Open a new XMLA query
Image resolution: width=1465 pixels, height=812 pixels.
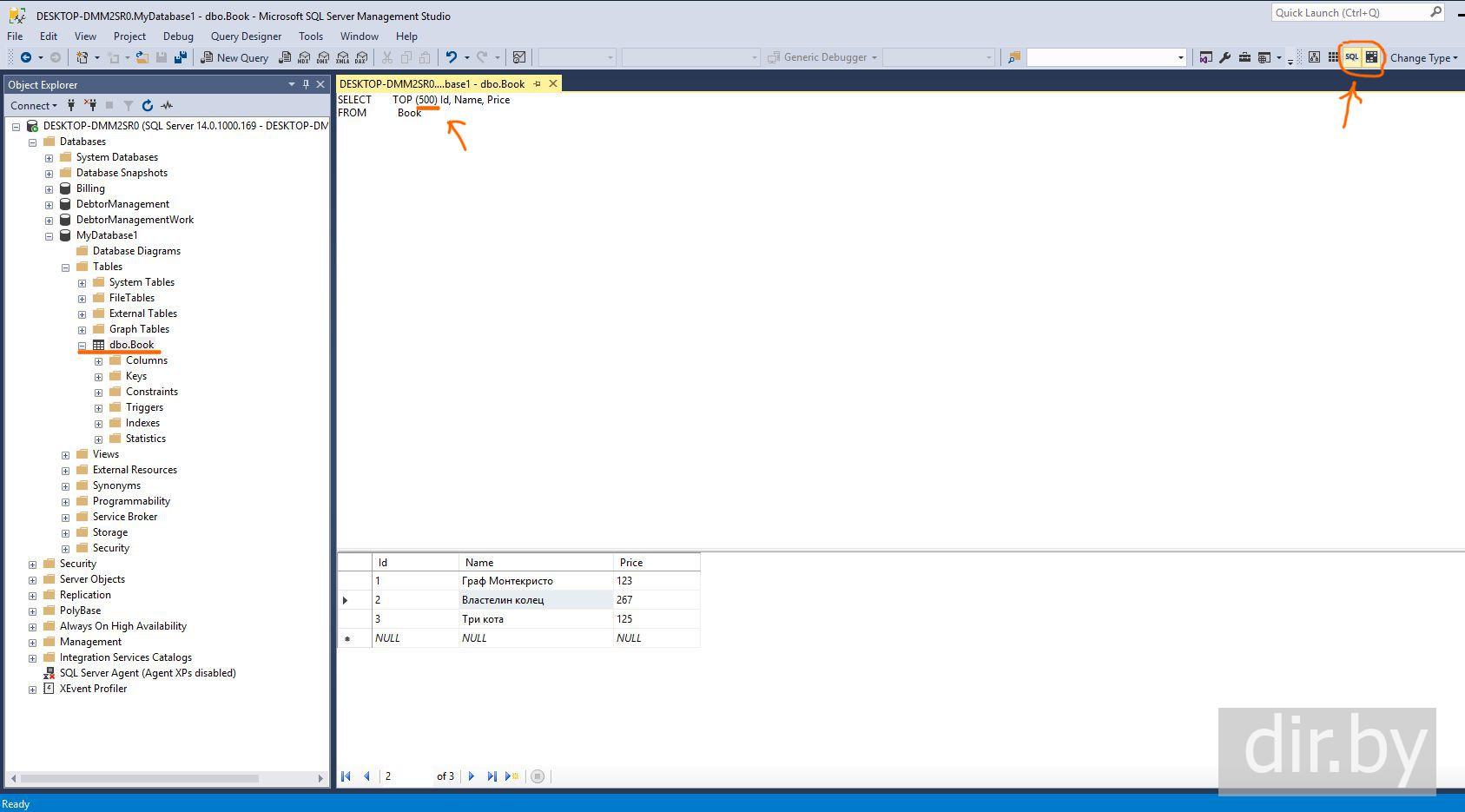point(342,57)
